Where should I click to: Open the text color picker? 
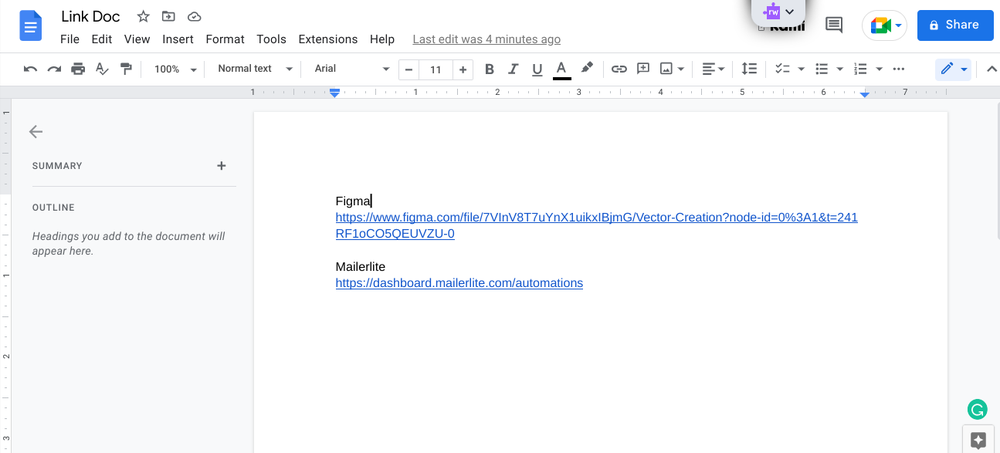(561, 69)
